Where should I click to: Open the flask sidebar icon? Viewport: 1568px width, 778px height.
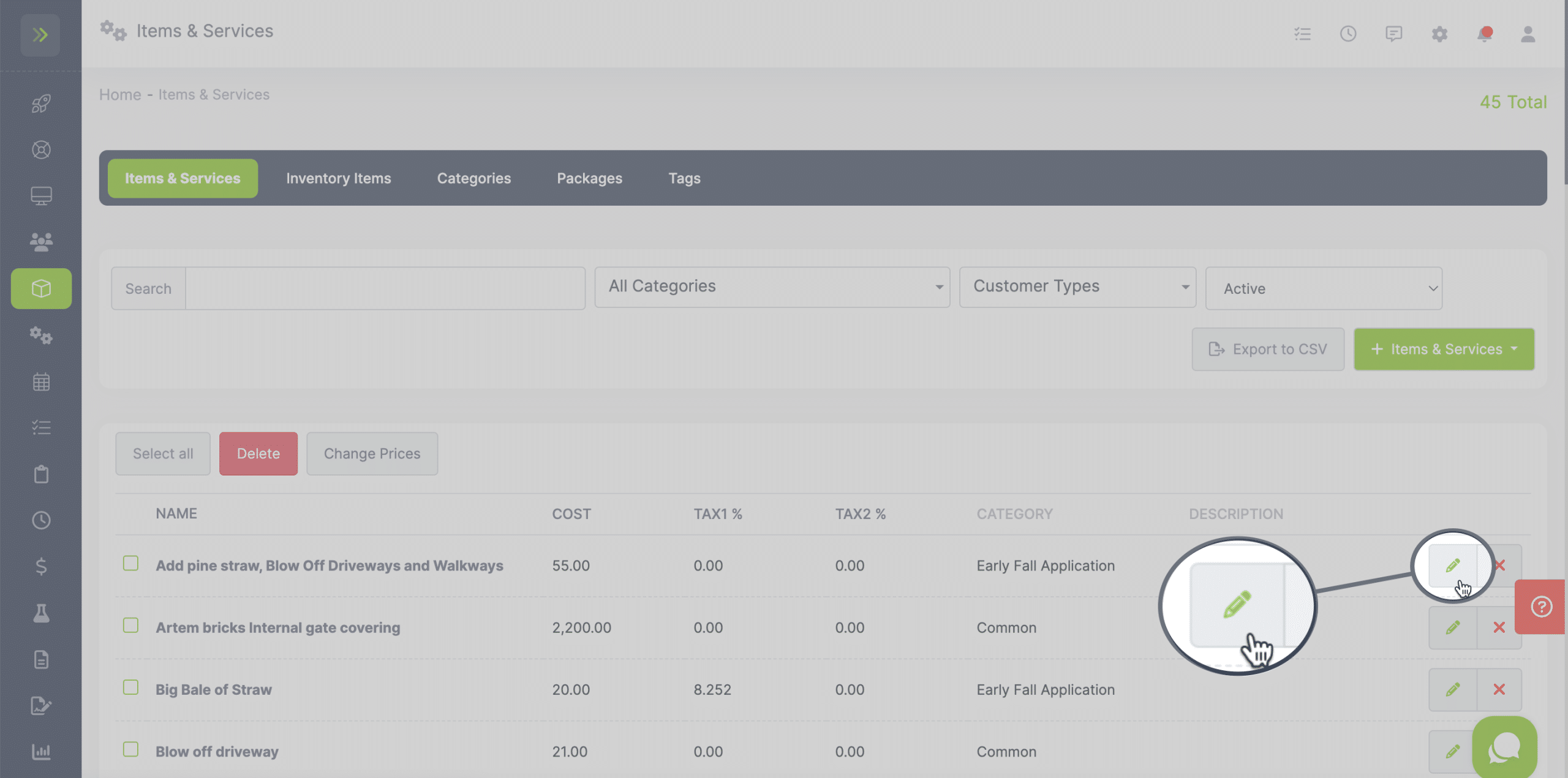pyautogui.click(x=41, y=613)
